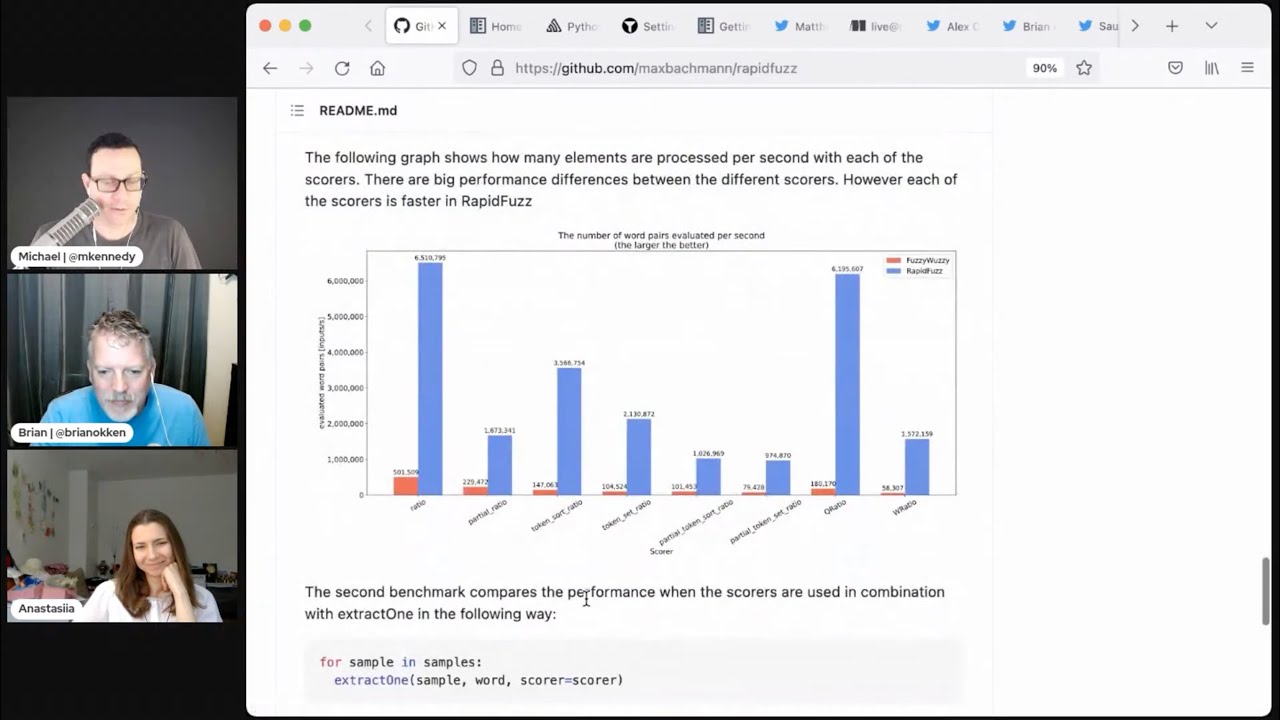The height and width of the screenshot is (720, 1280).
Task: Reset the 90% zoom level
Action: pos(1044,68)
